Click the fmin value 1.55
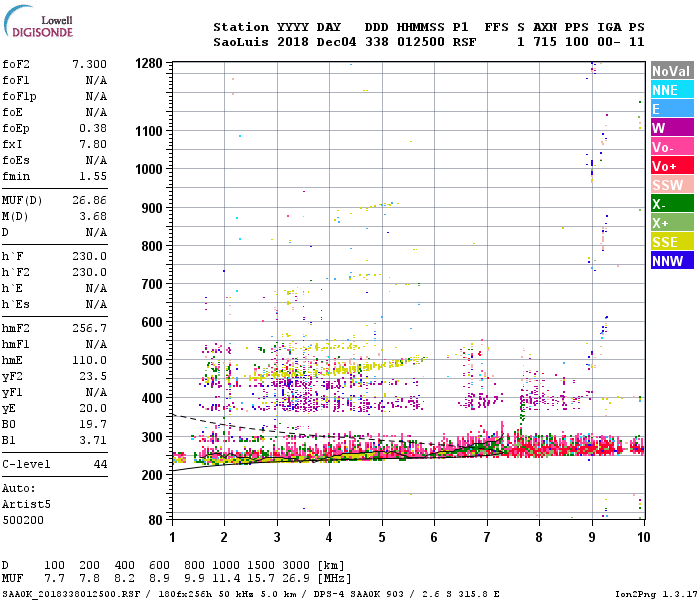 point(93,176)
